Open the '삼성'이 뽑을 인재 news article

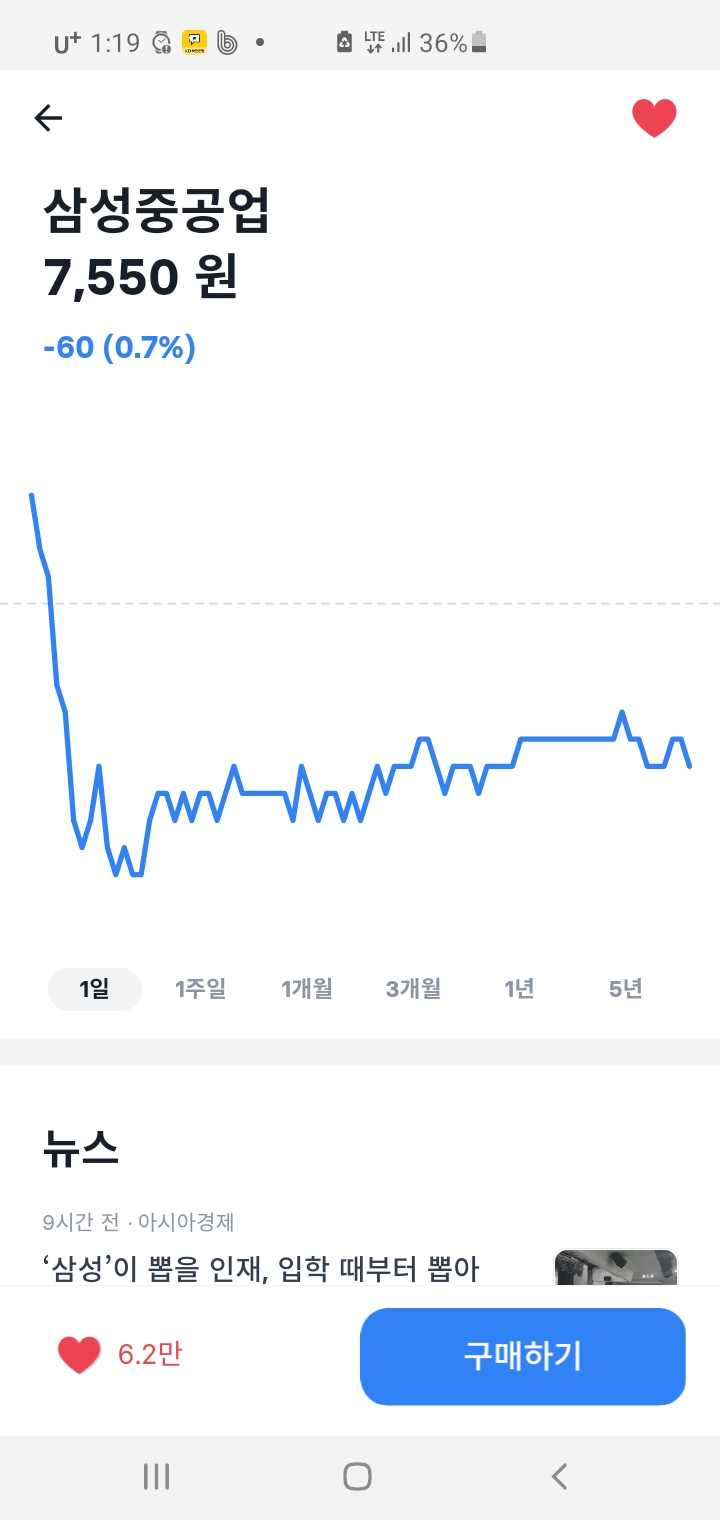(262, 1270)
